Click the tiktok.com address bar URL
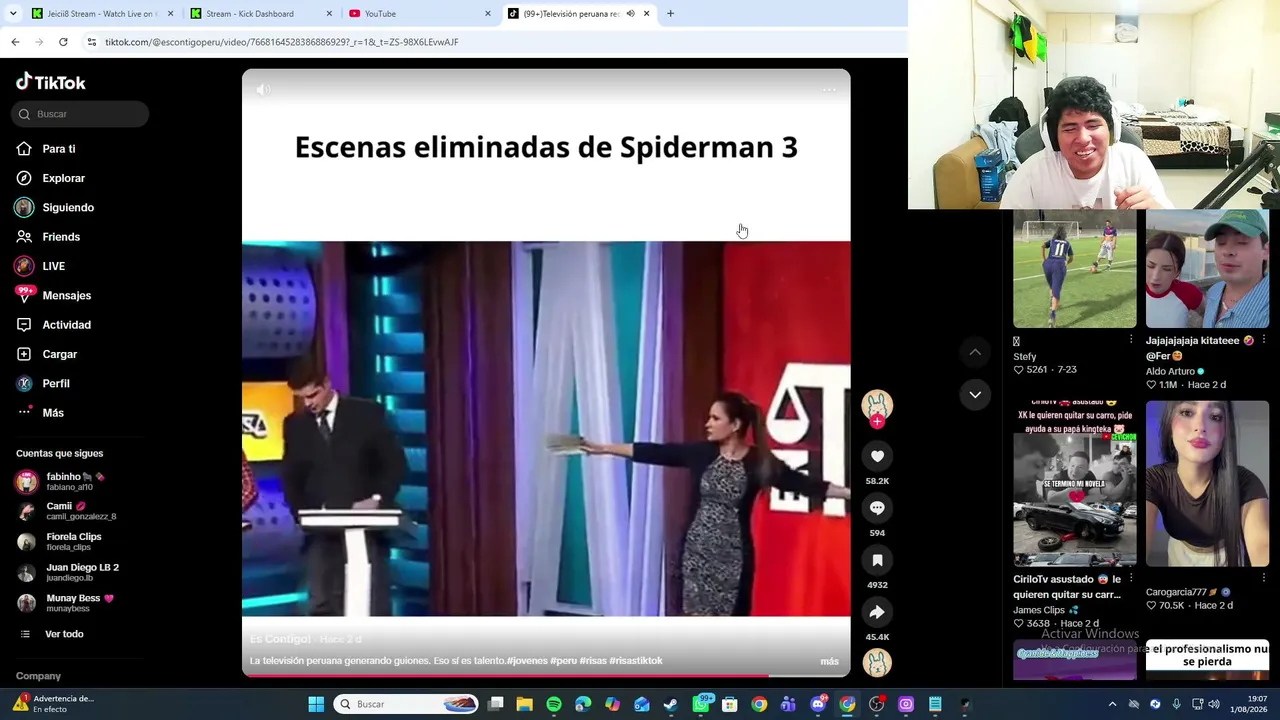The image size is (1280, 720). pyautogui.click(x=282, y=42)
